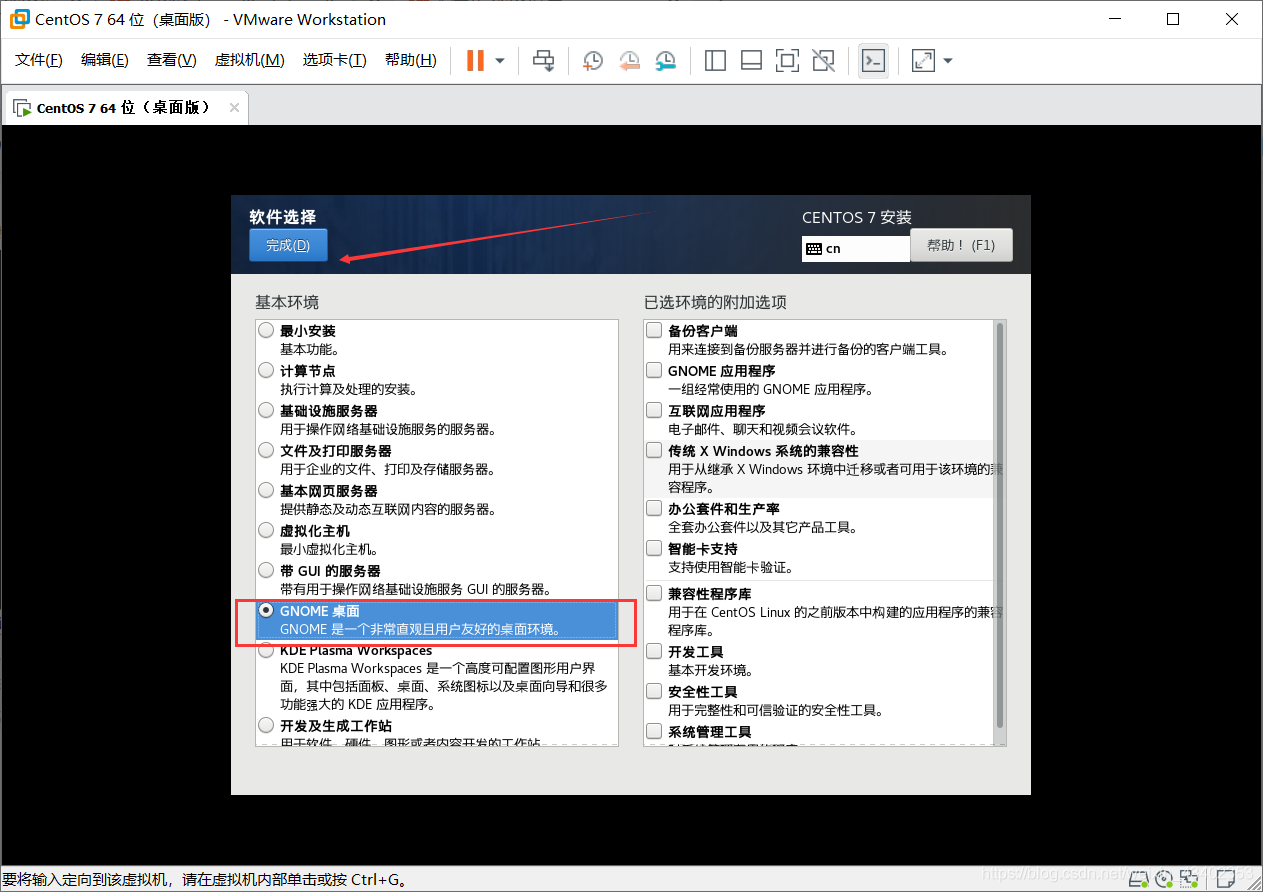Select the 文件及打印服务器 radio button

coord(266,450)
